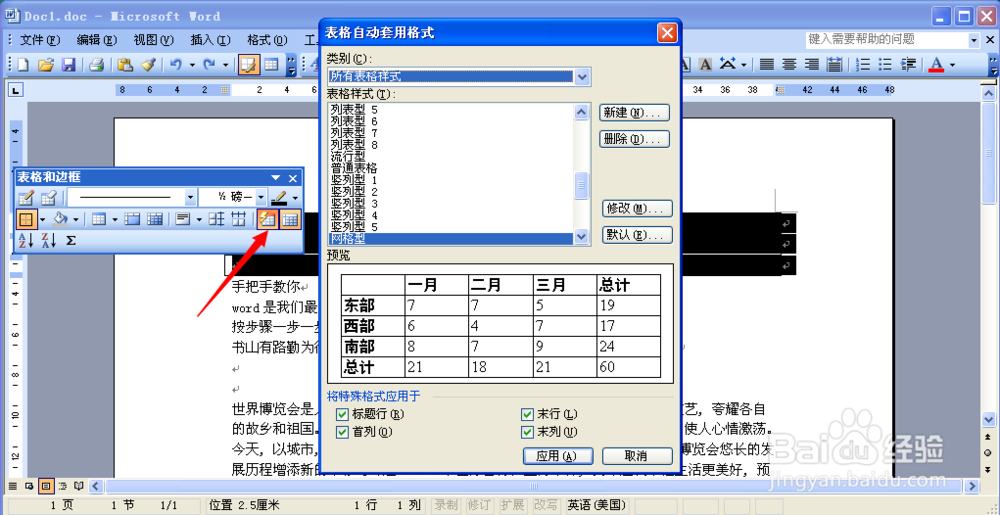Image resolution: width=1000 pixels, height=515 pixels.
Task: Open the line style dropdown
Action: click(190, 198)
